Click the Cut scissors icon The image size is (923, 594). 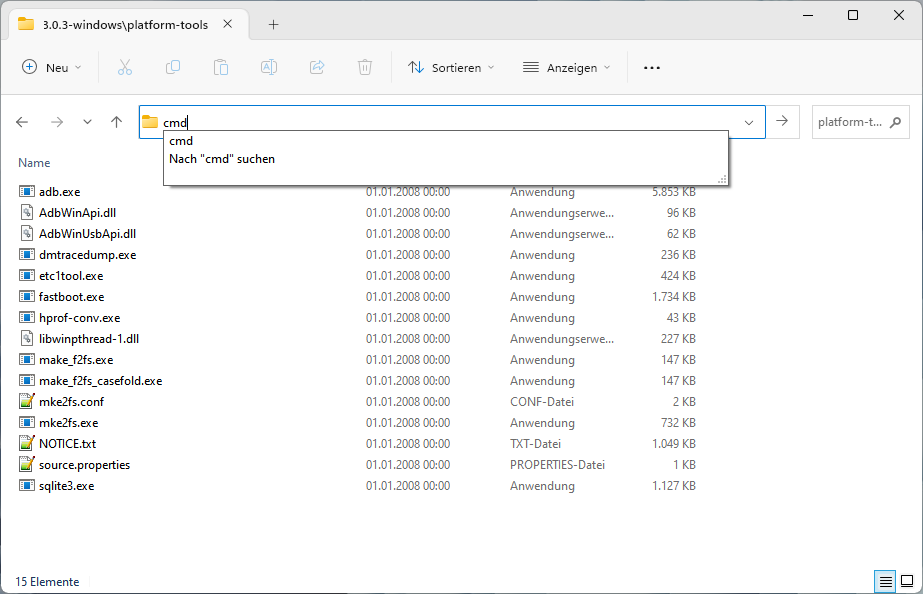tap(125, 67)
